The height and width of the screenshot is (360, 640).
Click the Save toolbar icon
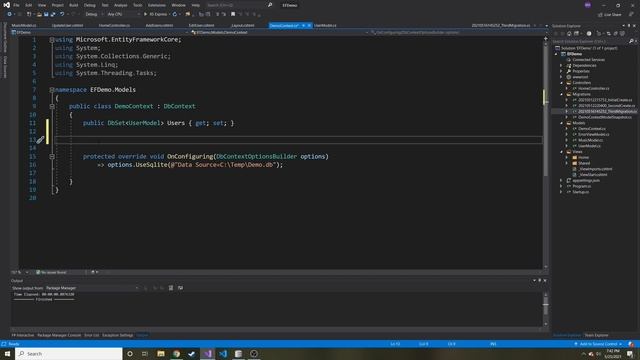click(46, 14)
